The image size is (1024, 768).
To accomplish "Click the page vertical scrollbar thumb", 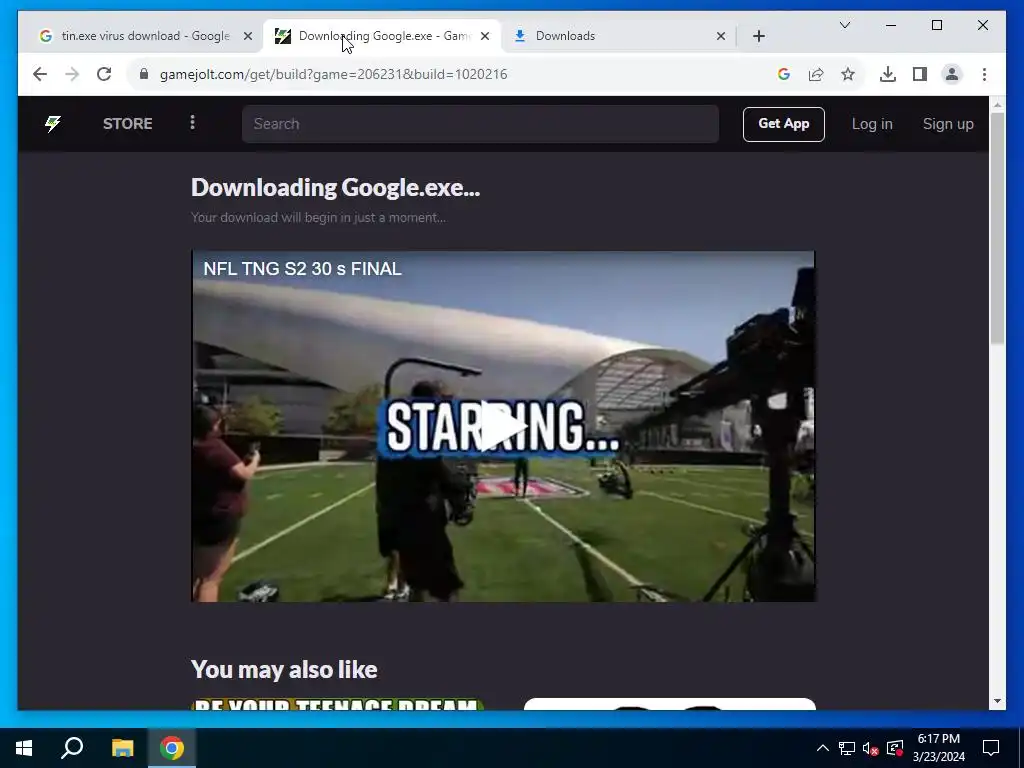I will tap(997, 229).
